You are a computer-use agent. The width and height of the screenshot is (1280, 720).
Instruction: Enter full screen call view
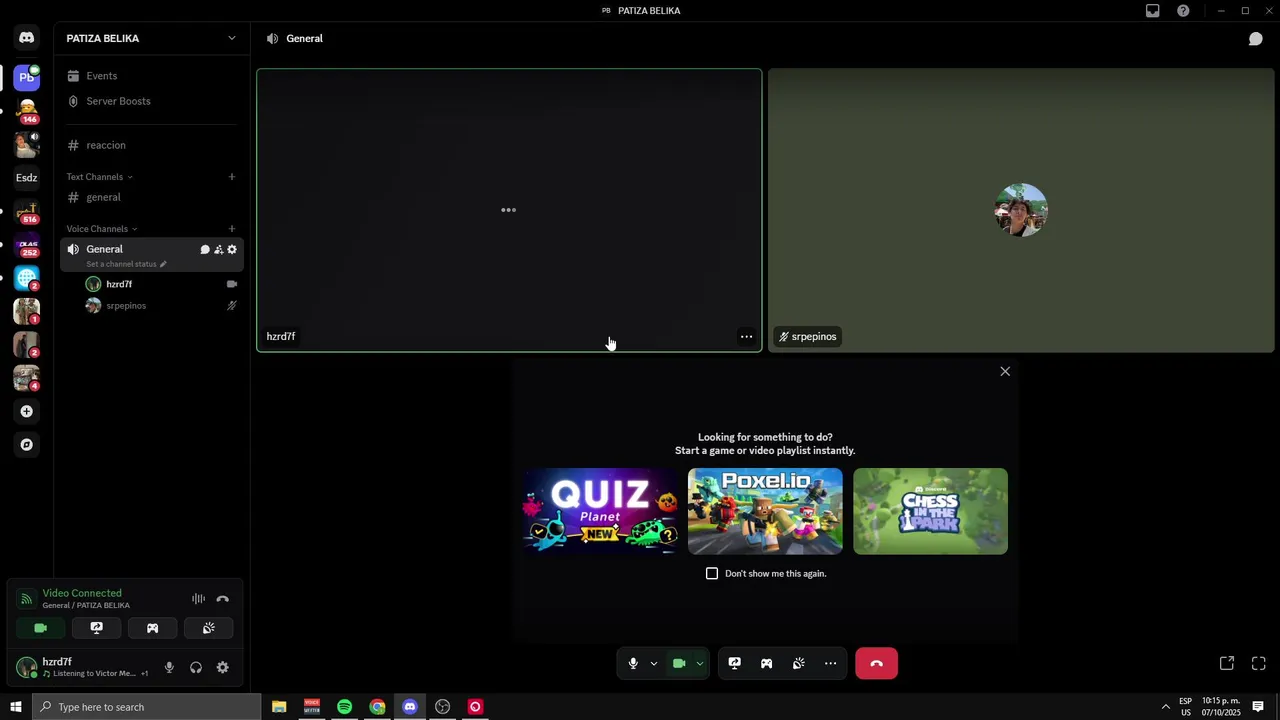click(1259, 663)
